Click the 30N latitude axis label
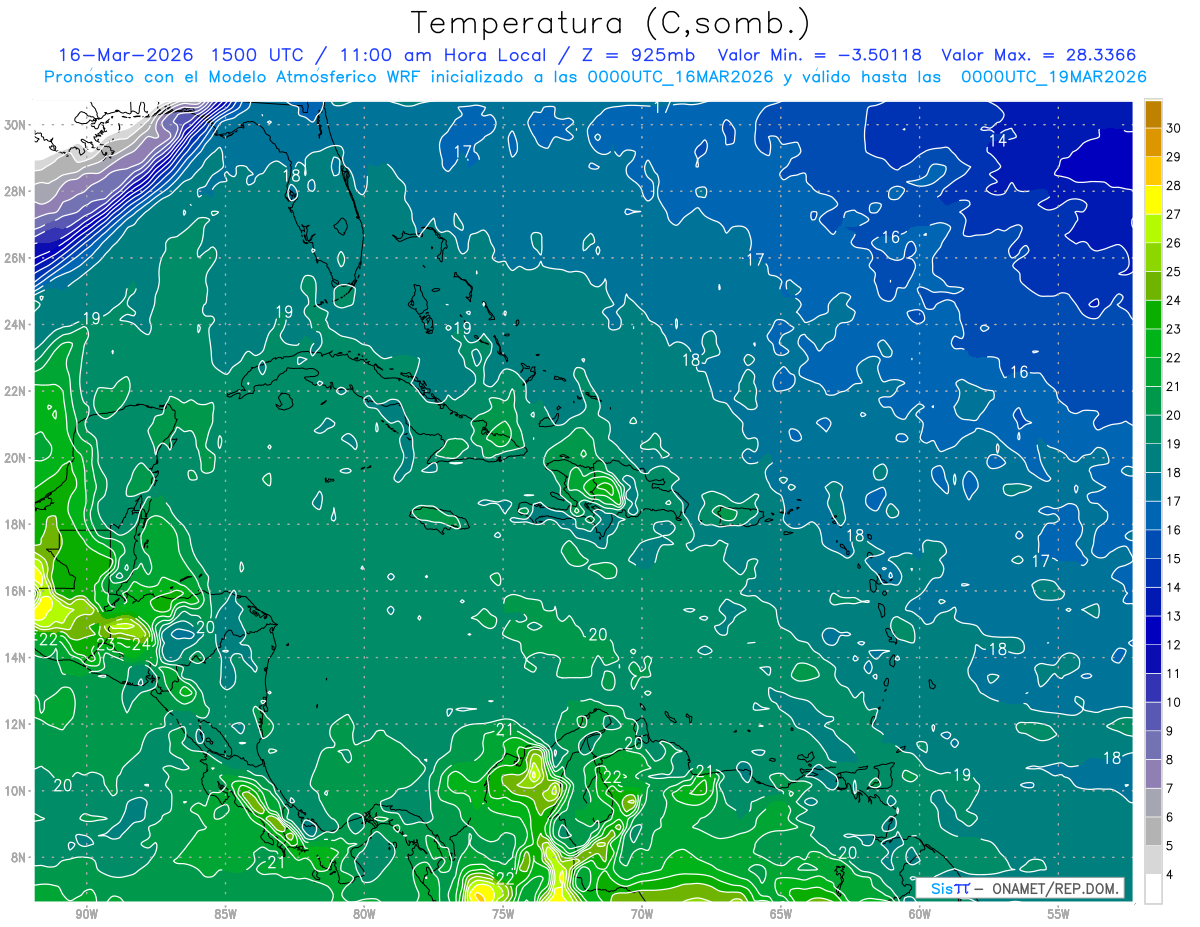 pyautogui.click(x=16, y=125)
